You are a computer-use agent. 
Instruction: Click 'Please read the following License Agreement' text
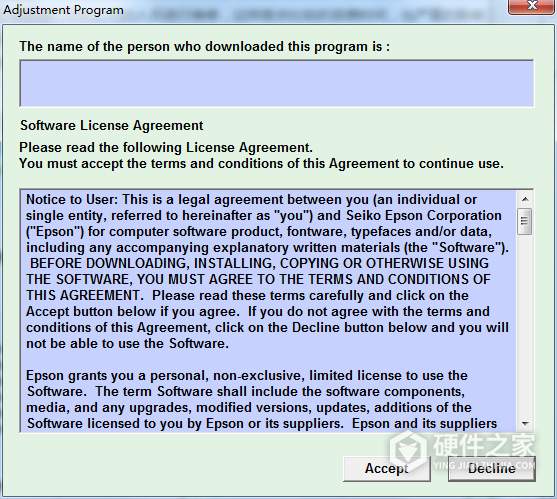pyautogui.click(x=166, y=147)
